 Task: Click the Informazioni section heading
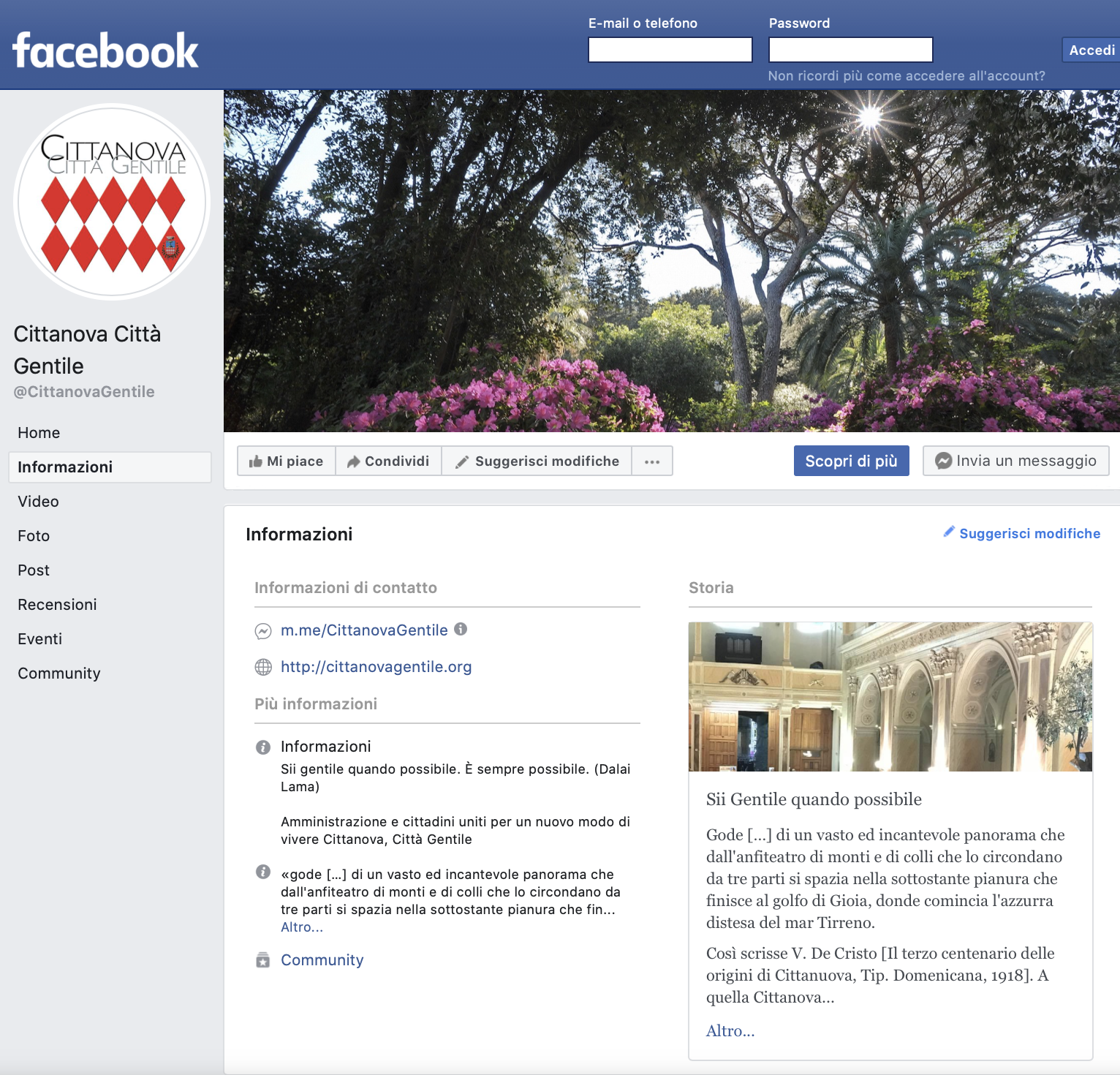[x=299, y=535]
